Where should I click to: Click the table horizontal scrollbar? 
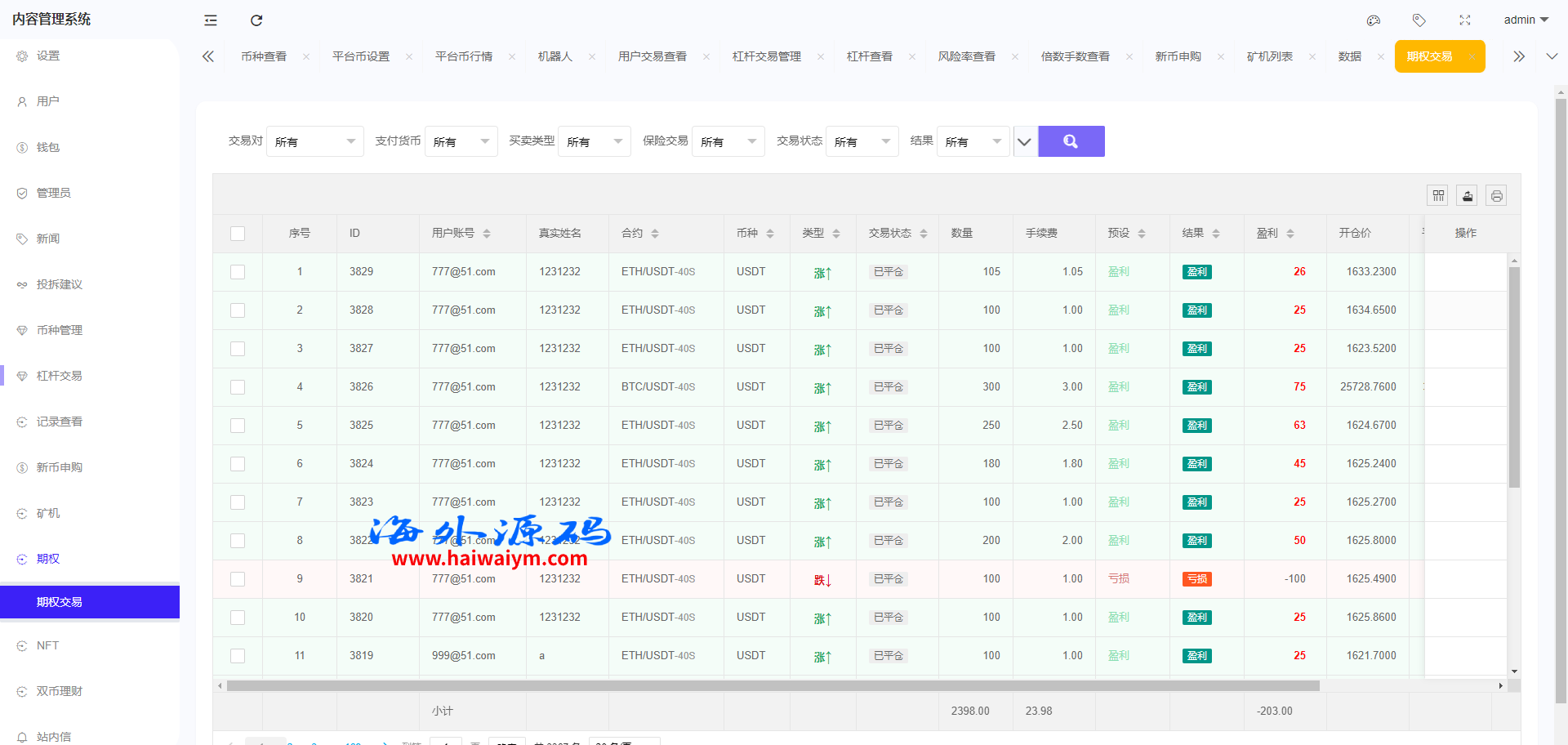pos(773,686)
